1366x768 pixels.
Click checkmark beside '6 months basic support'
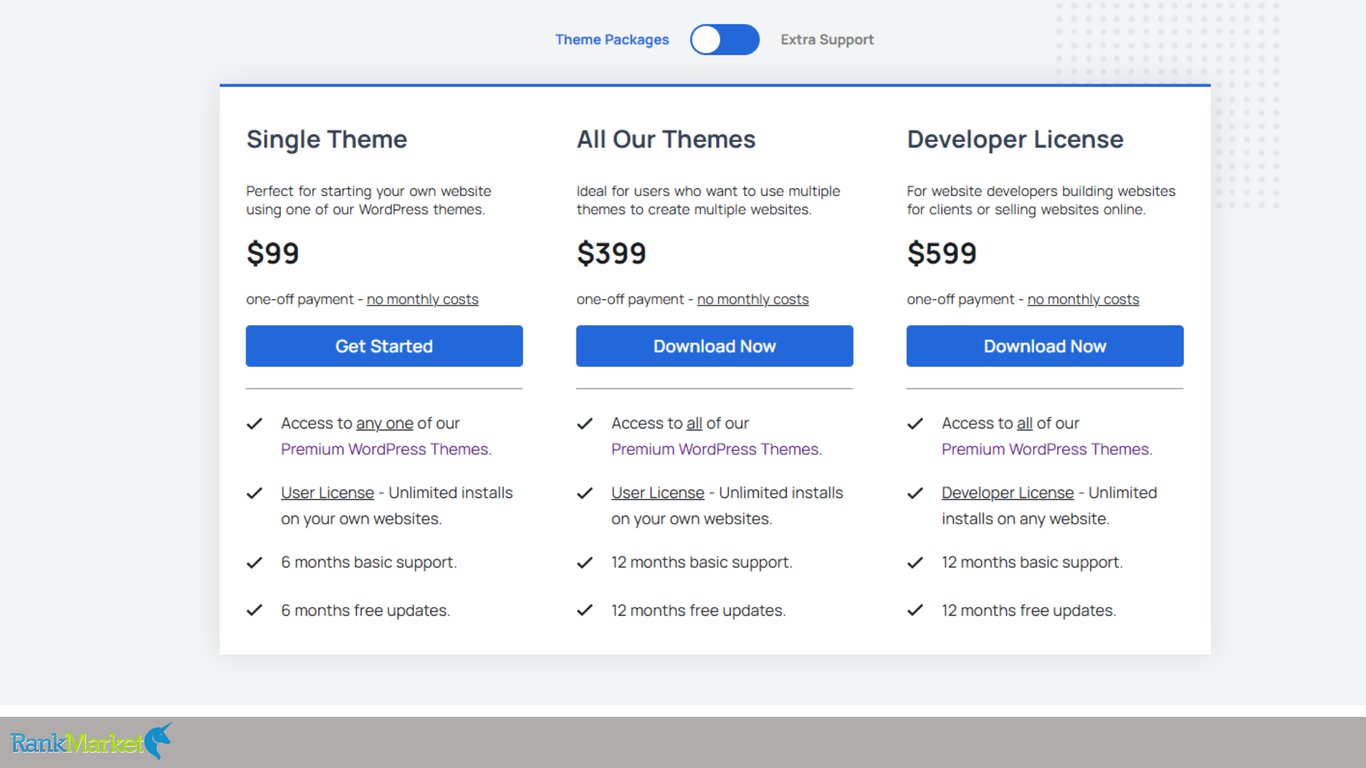[x=254, y=562]
